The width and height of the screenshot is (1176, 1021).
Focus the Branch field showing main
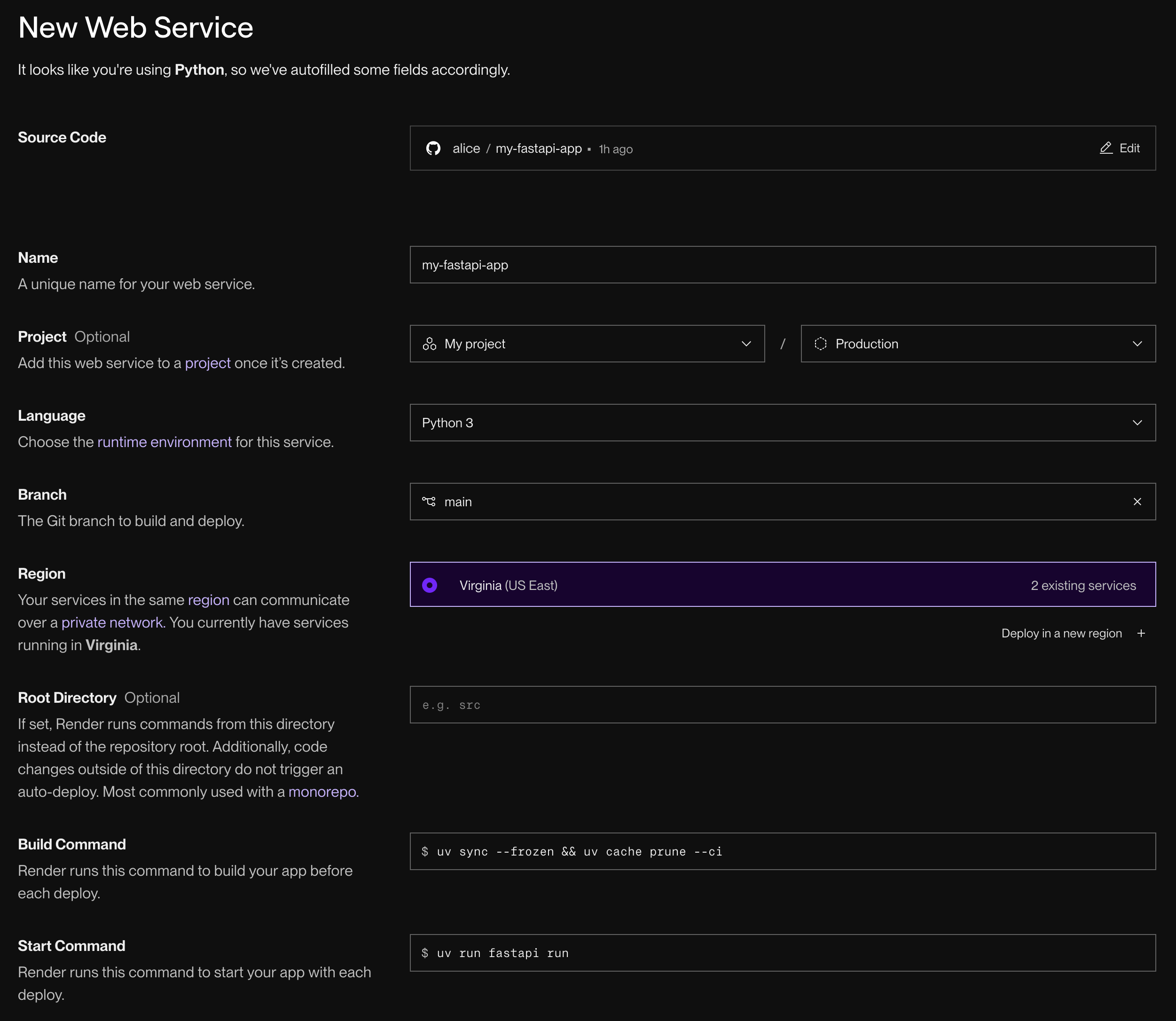point(783,502)
